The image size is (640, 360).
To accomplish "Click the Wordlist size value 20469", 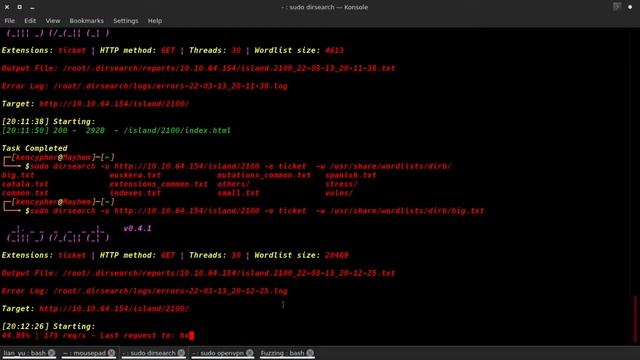I will 337,255.
